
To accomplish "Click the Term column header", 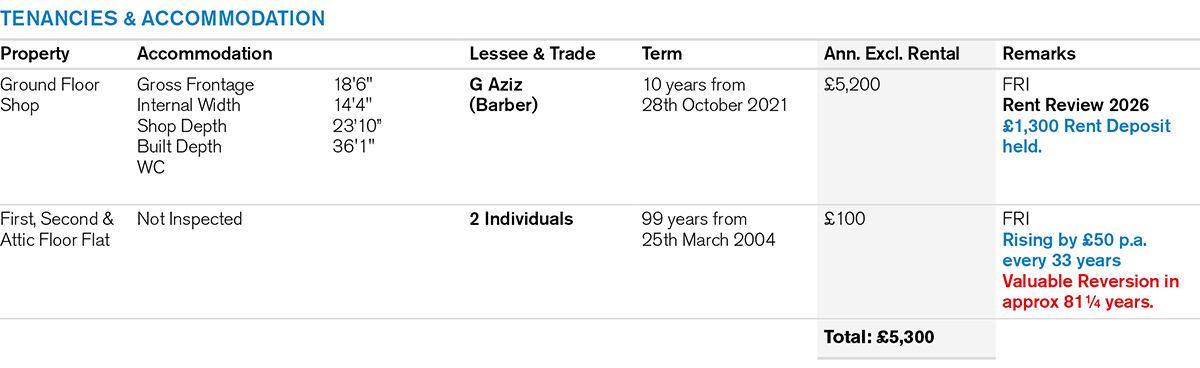I will pyautogui.click(x=662, y=54).
